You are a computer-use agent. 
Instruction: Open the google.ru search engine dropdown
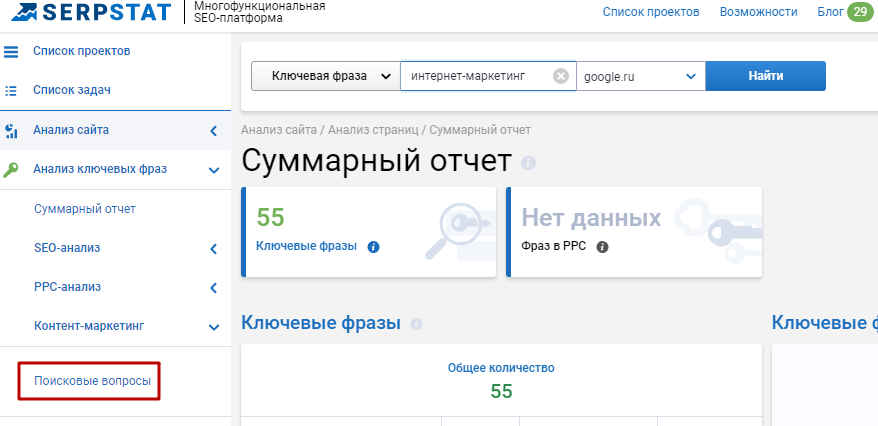(641, 76)
